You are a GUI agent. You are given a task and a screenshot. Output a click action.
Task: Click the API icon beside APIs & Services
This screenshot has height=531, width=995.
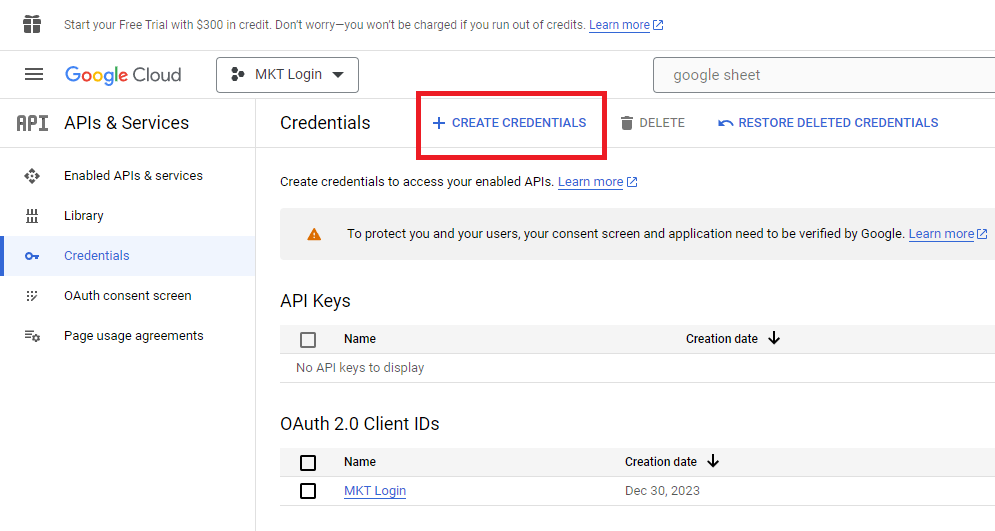(x=32, y=122)
